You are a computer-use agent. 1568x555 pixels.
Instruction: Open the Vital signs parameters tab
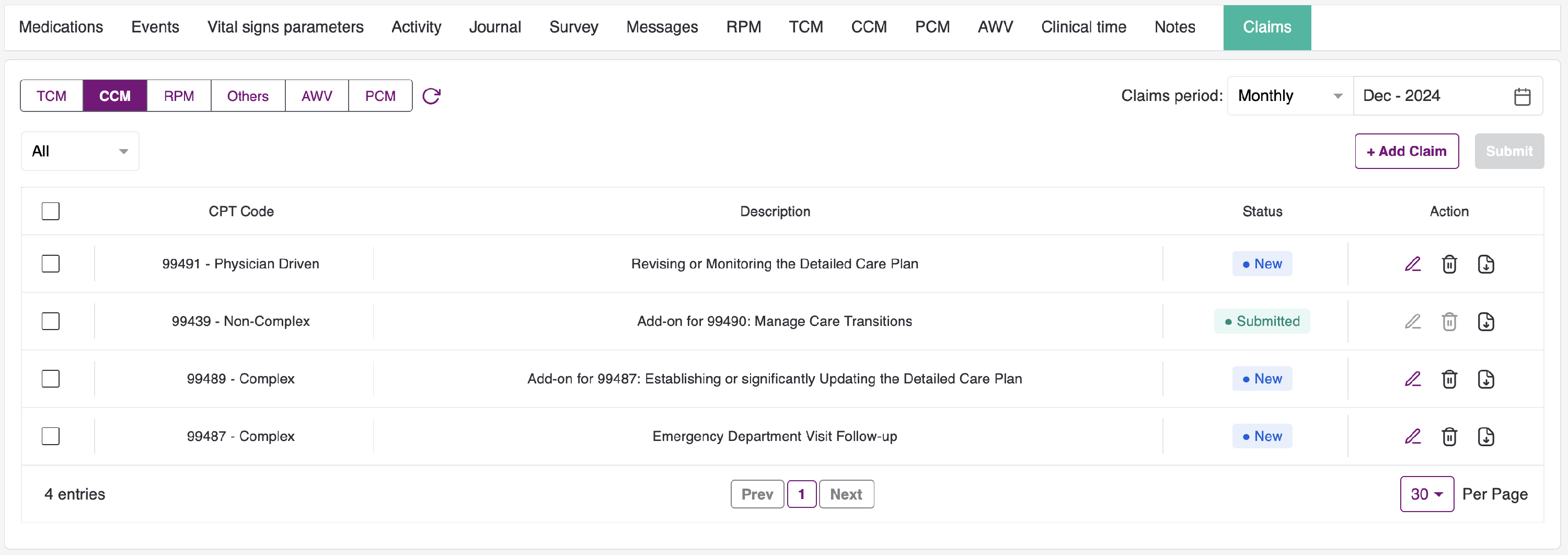pyautogui.click(x=285, y=27)
